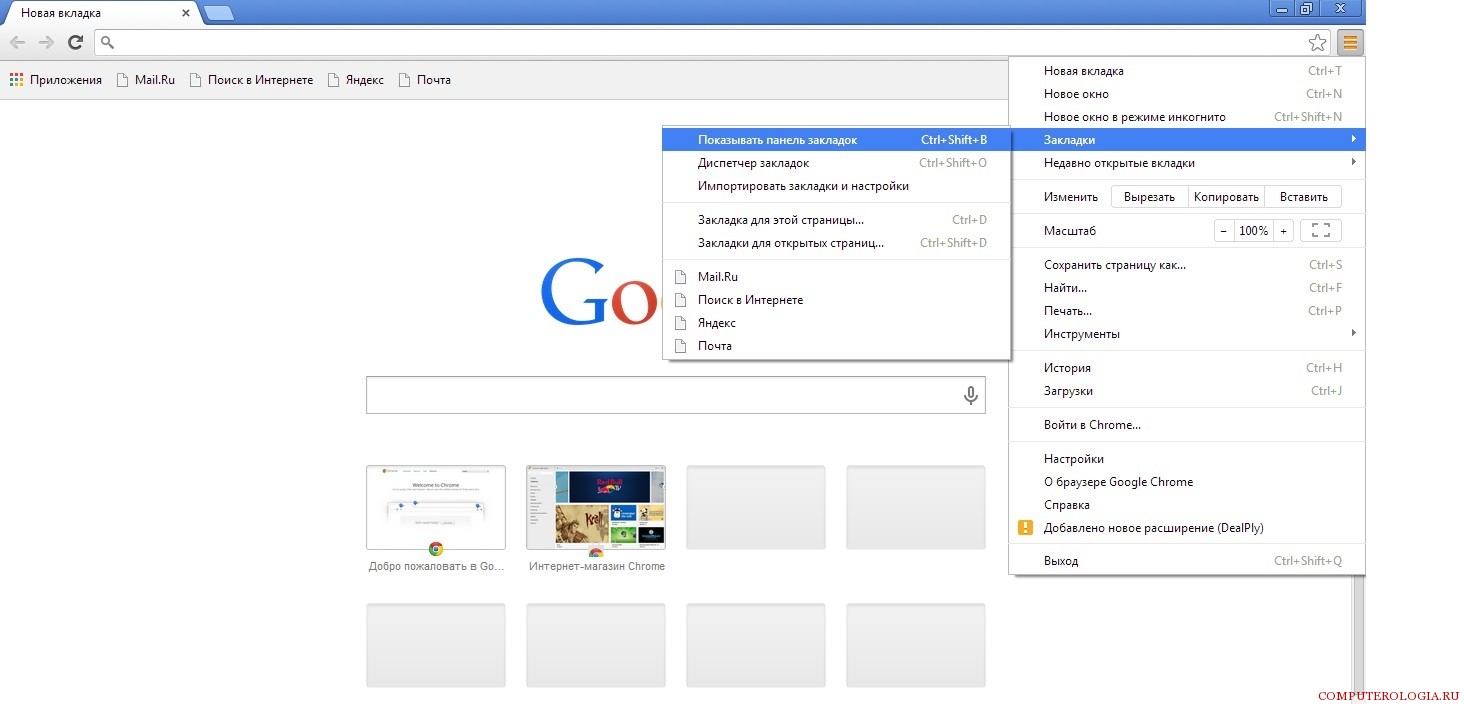Open the Приложения apps grid icon
Screen dimensions: 1464x704
coord(17,80)
